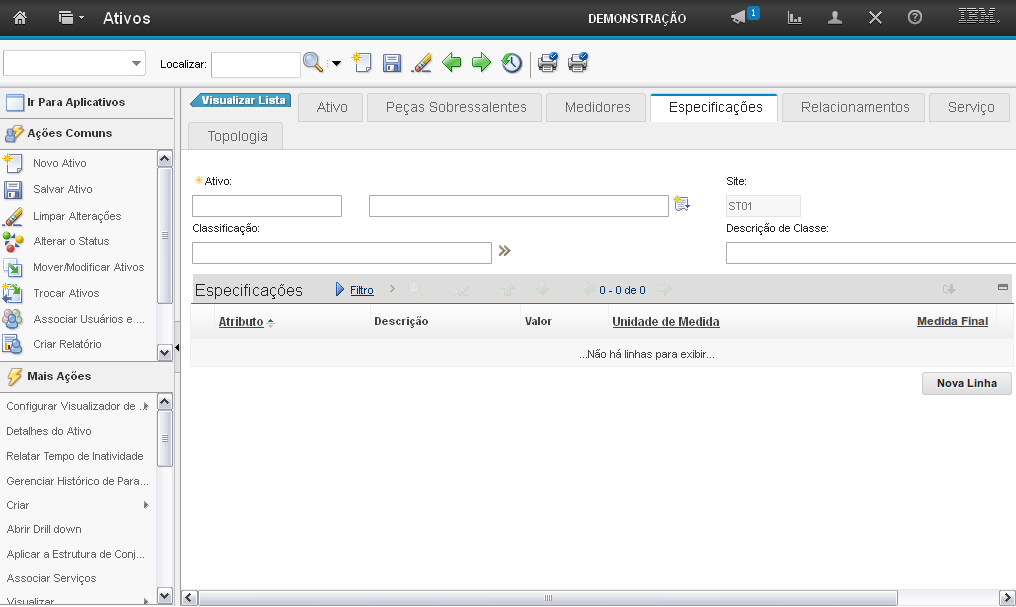Click the new asset toolbar icon
Screen dimensions: 1016x607
(362, 63)
